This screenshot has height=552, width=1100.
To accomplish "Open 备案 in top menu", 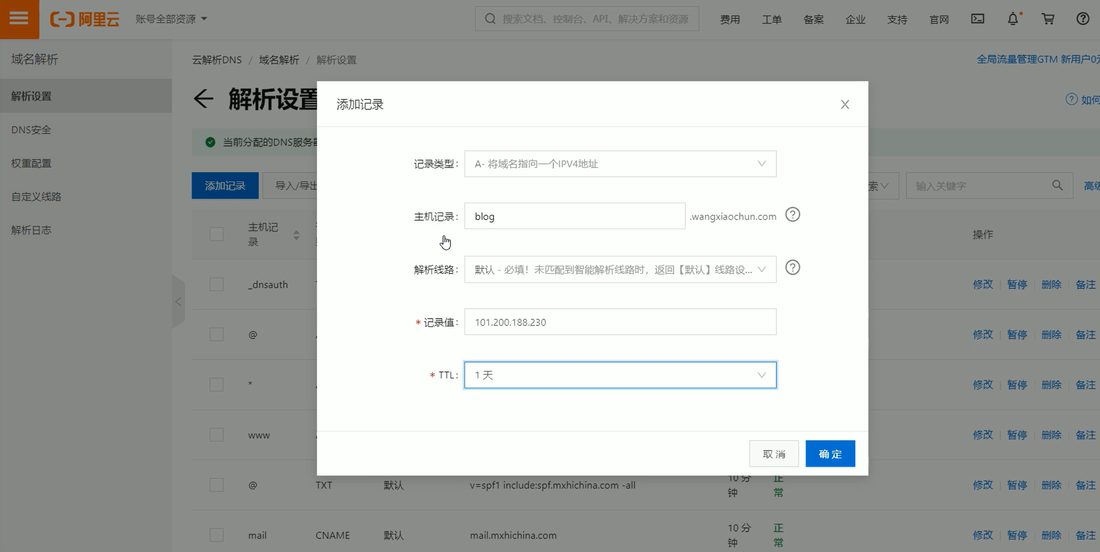I will (813, 20).
